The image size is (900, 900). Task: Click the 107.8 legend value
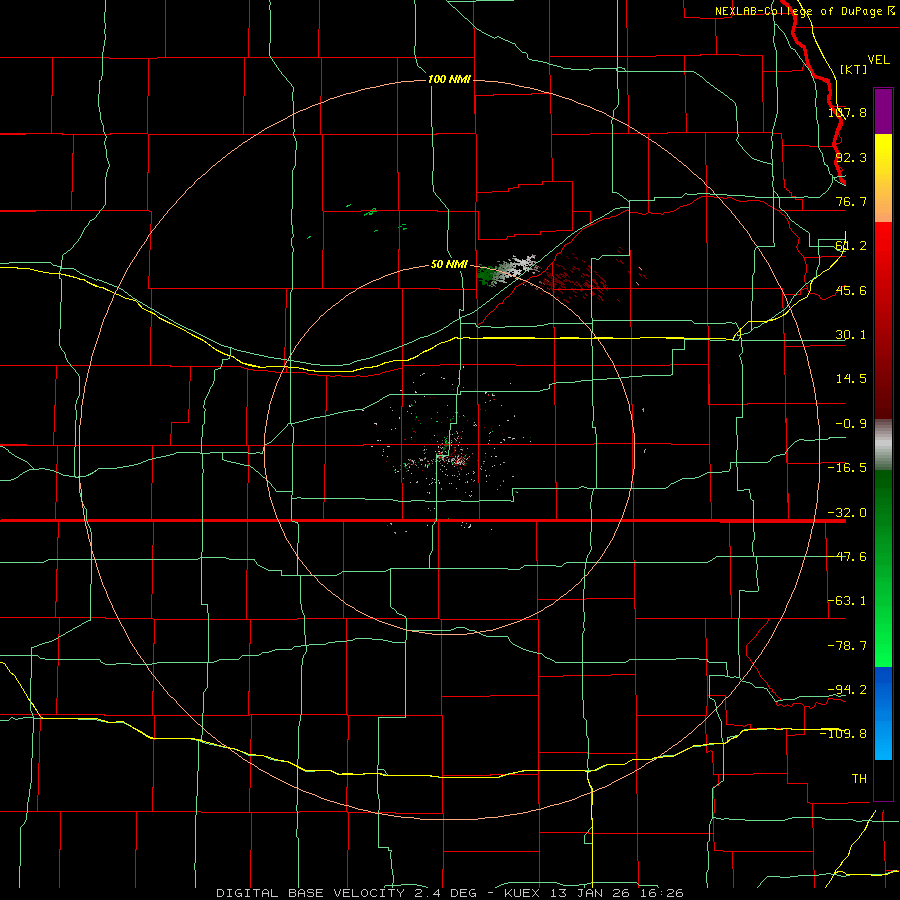click(x=847, y=112)
